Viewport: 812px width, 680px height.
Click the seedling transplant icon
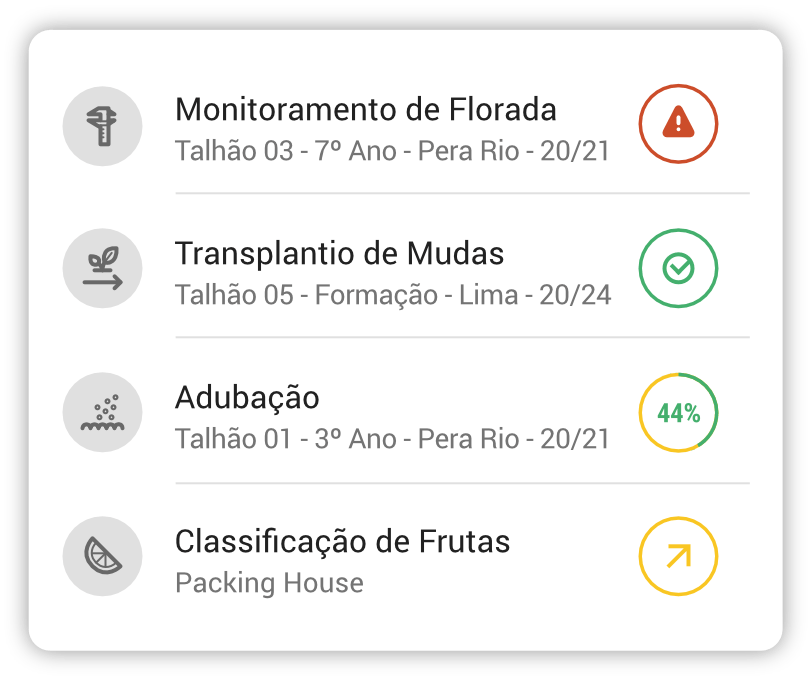(x=102, y=269)
